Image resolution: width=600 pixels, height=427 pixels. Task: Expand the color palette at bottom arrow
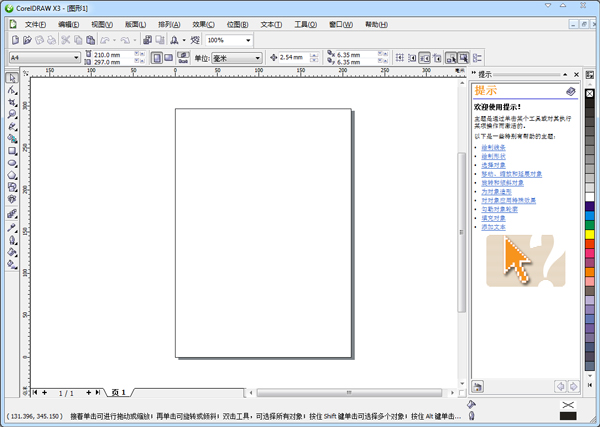tap(590, 385)
